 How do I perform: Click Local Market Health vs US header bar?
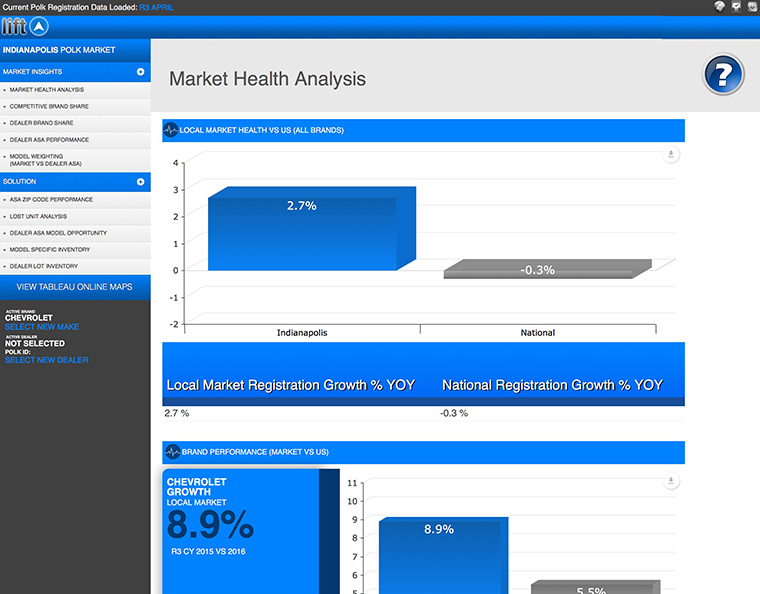point(423,130)
